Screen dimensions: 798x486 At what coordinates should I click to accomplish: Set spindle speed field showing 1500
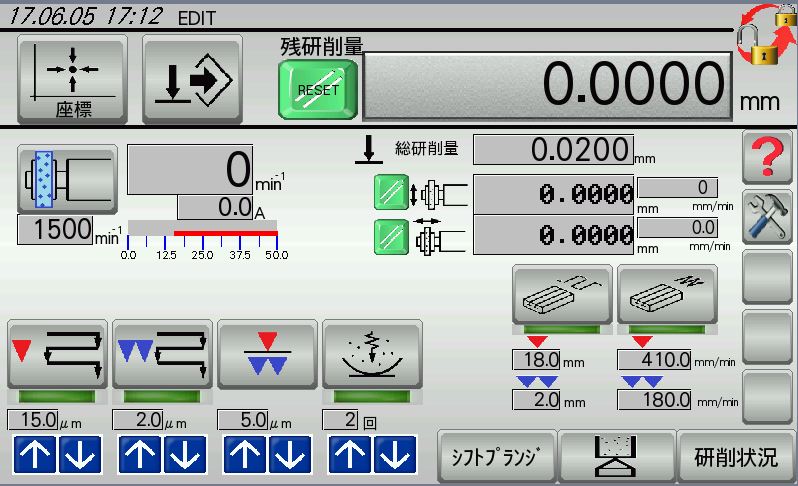point(55,230)
